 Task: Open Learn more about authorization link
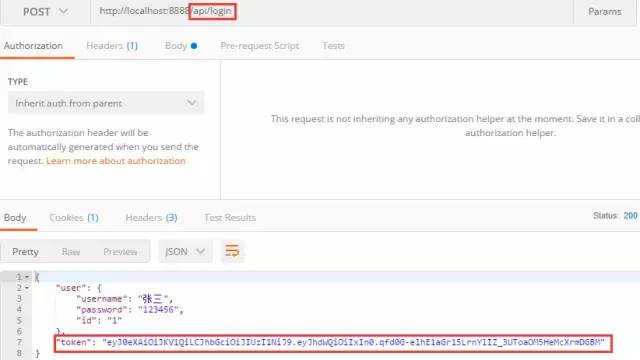pos(116,161)
